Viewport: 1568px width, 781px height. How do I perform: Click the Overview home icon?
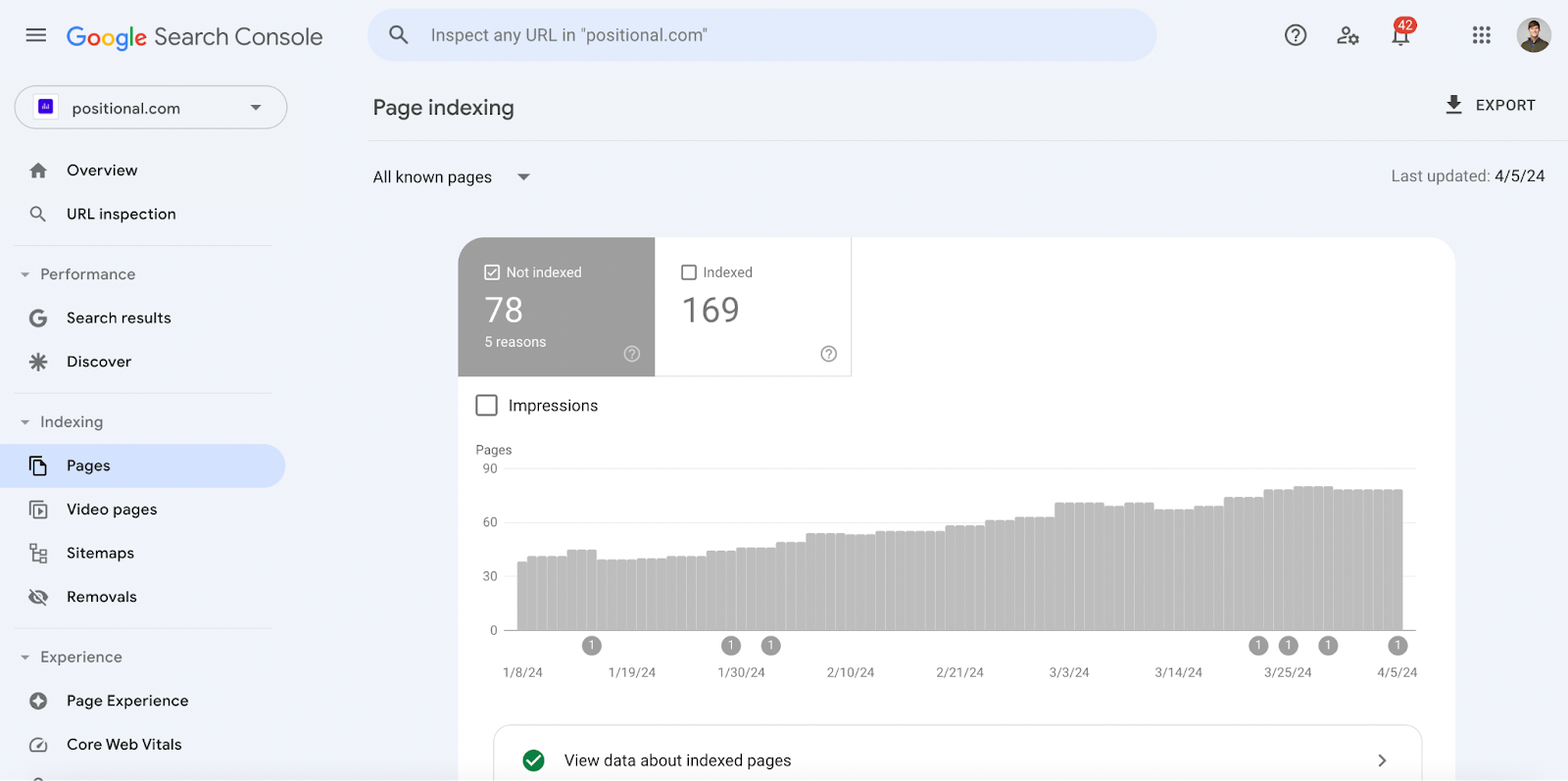coord(38,171)
